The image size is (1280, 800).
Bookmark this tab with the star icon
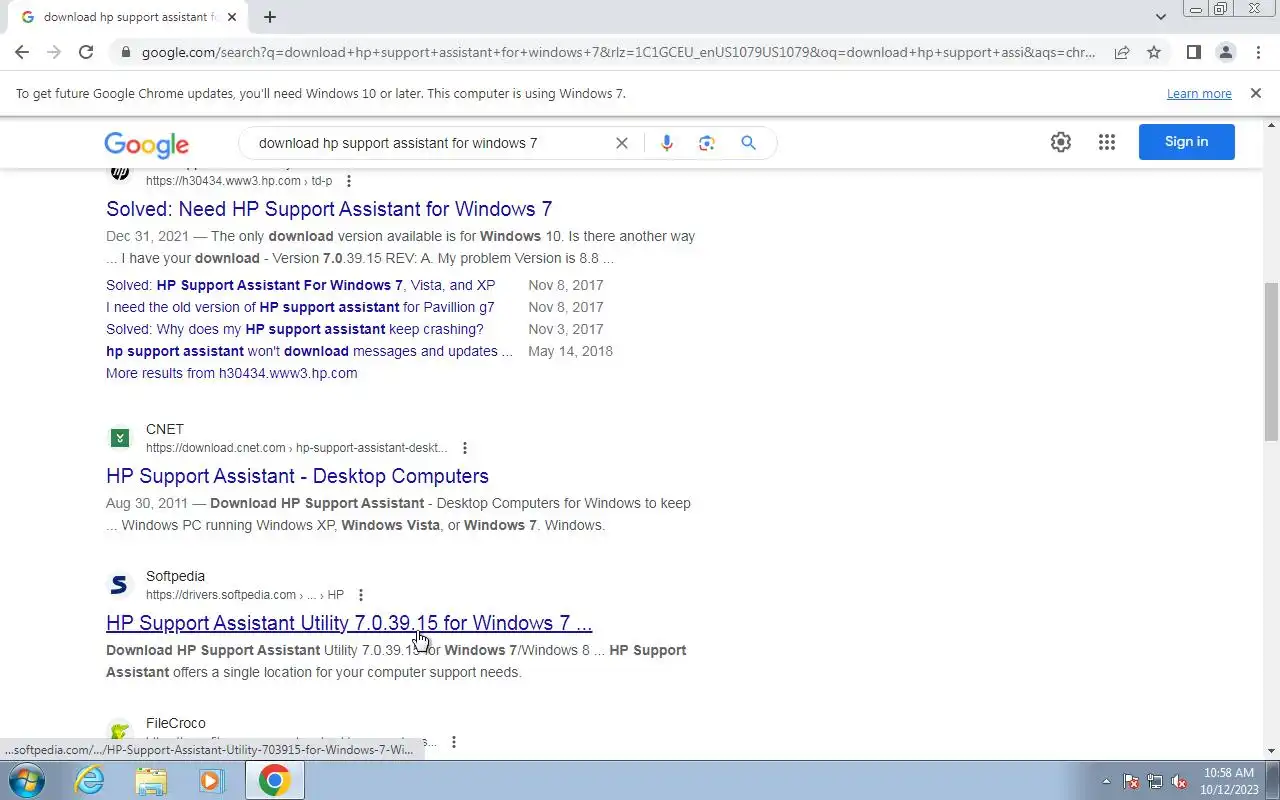[1154, 52]
